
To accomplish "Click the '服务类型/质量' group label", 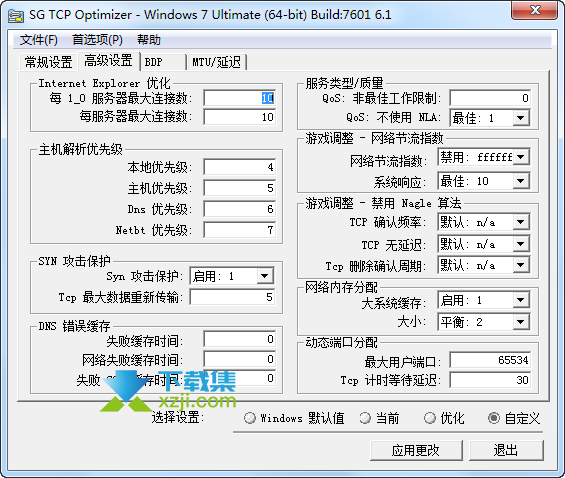I will [x=344, y=83].
